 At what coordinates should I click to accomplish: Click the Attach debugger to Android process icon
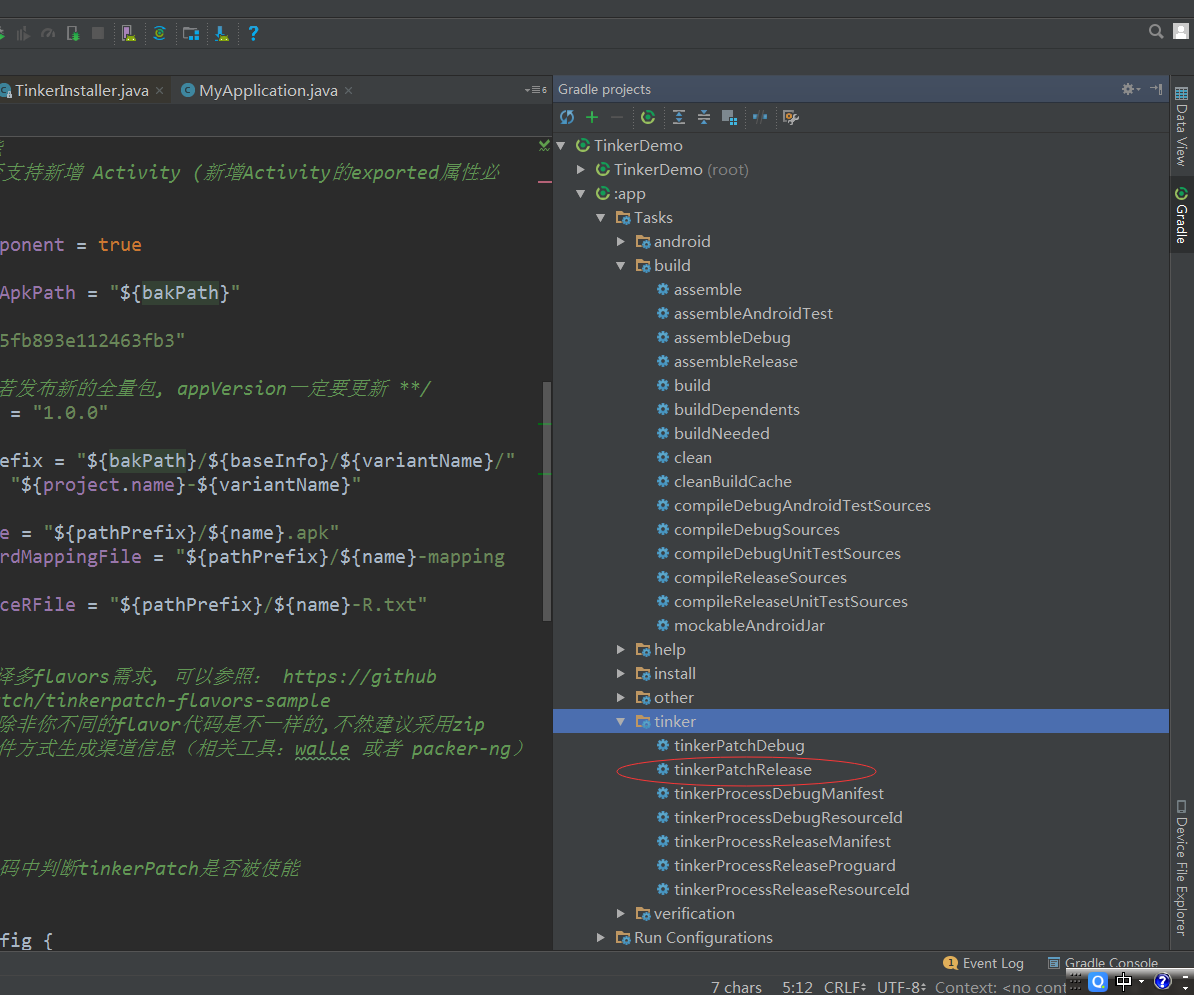click(x=73, y=33)
